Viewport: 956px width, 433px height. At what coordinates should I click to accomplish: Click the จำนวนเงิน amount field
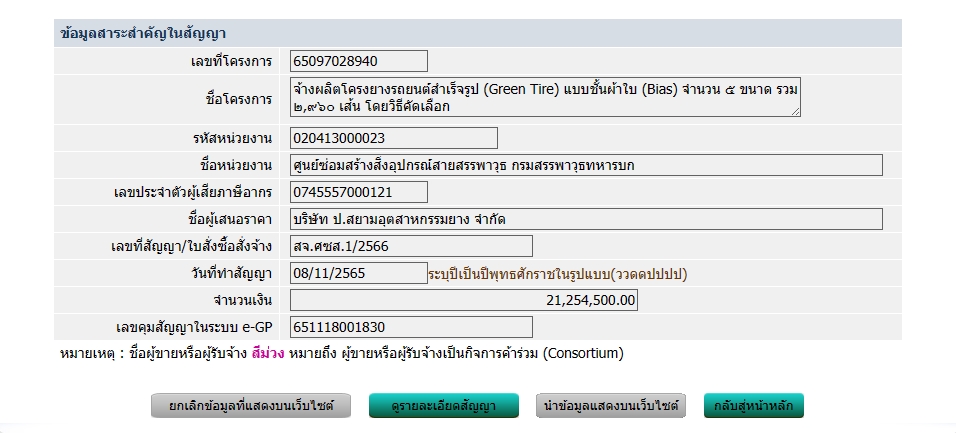point(463,300)
